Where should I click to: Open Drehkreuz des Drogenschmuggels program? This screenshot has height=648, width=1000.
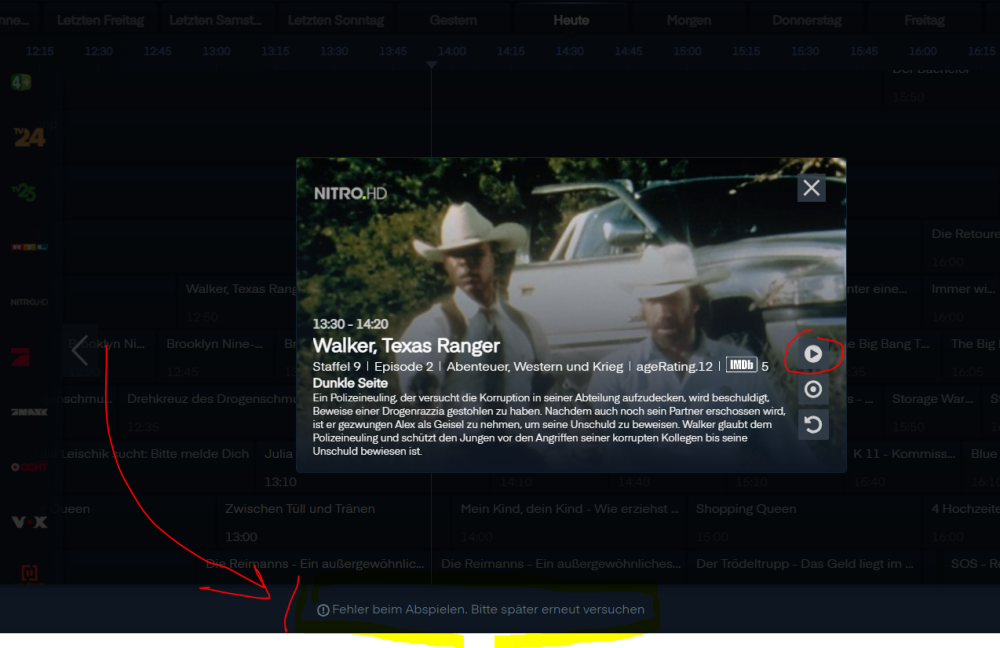pos(210,412)
